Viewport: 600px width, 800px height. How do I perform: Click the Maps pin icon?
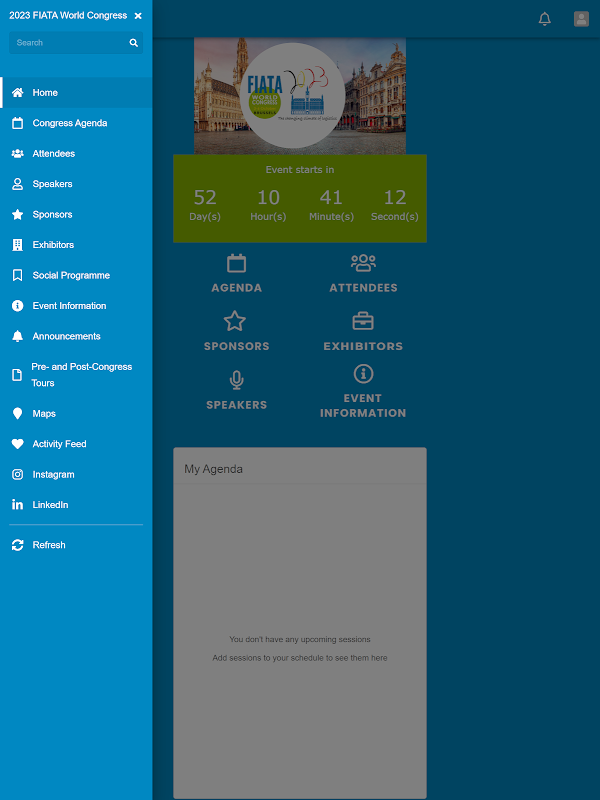tap(17, 413)
